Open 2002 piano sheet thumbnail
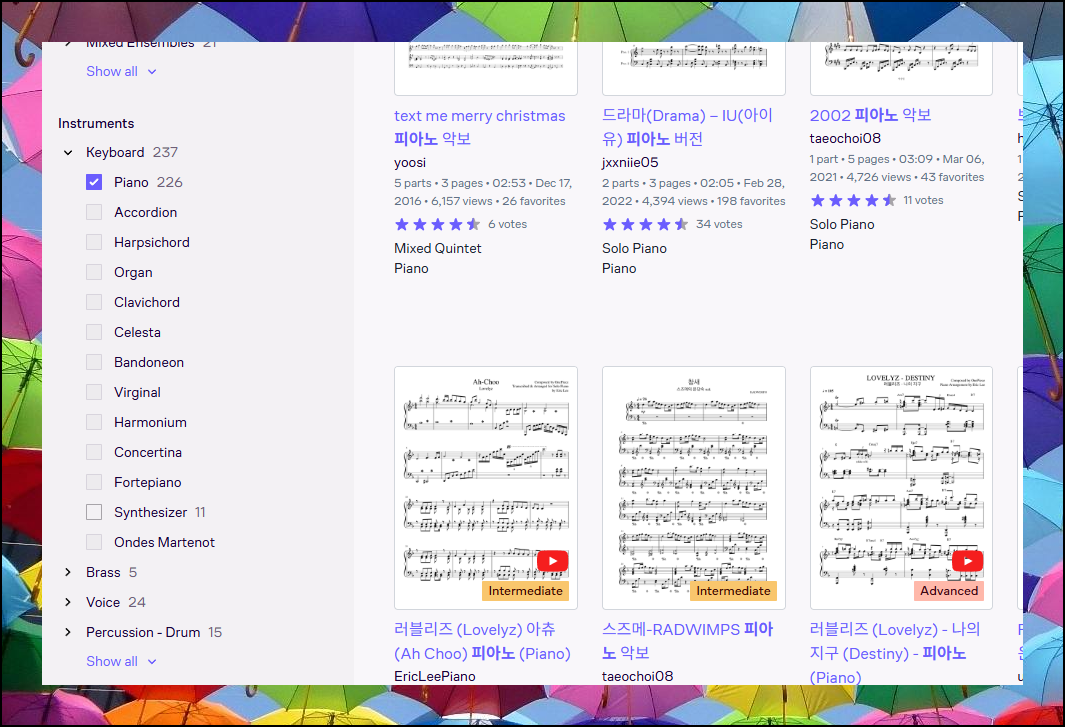 tap(901, 69)
